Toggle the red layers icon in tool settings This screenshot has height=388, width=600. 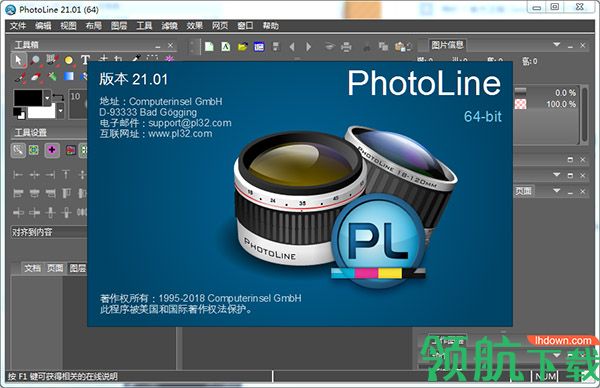click(x=70, y=150)
